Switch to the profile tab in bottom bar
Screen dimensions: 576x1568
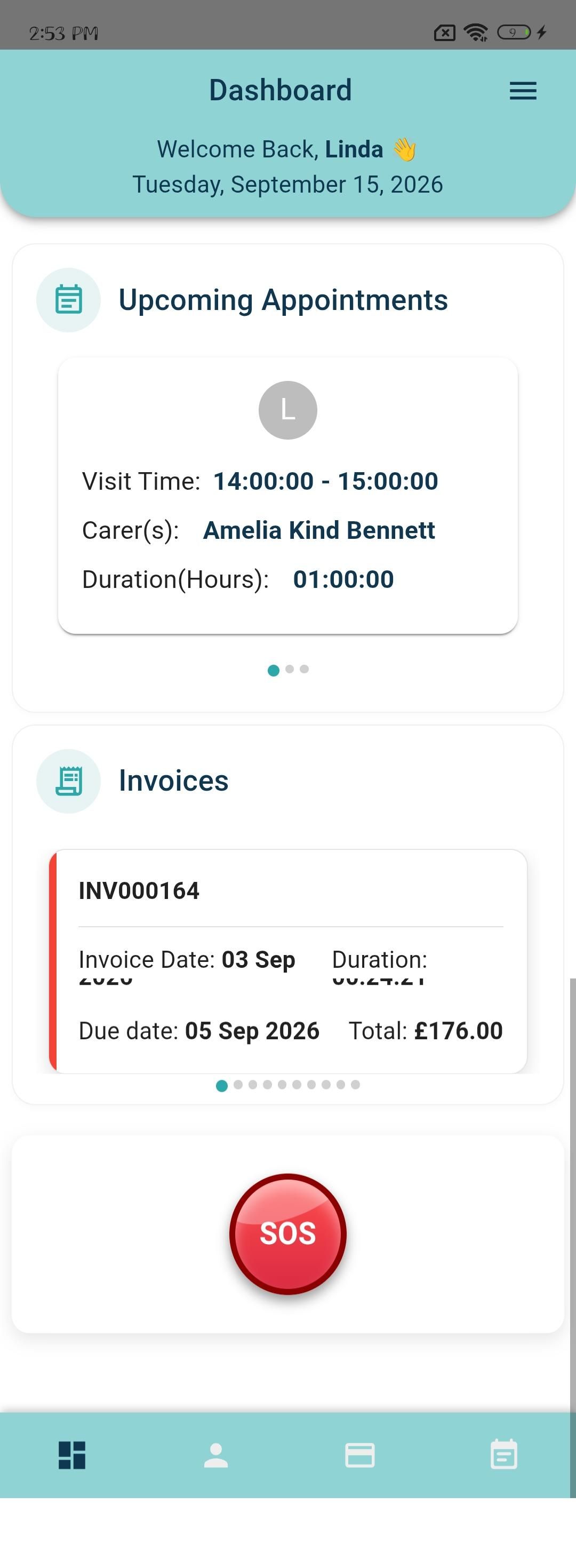point(216,1455)
